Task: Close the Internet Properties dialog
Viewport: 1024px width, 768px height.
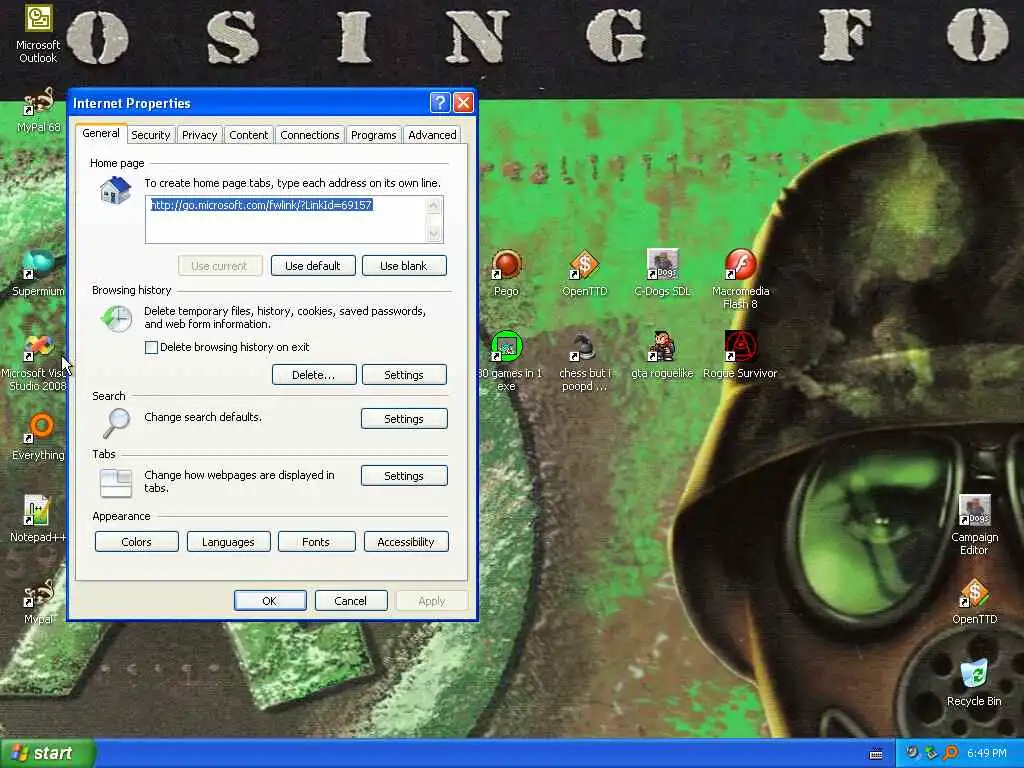Action: (463, 103)
